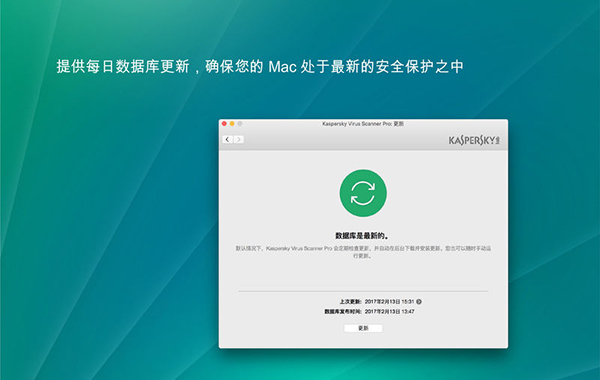Screen dimensions: 600x380
Task: Click the 数据库发布时间 label
Action: pyautogui.click(x=343, y=312)
